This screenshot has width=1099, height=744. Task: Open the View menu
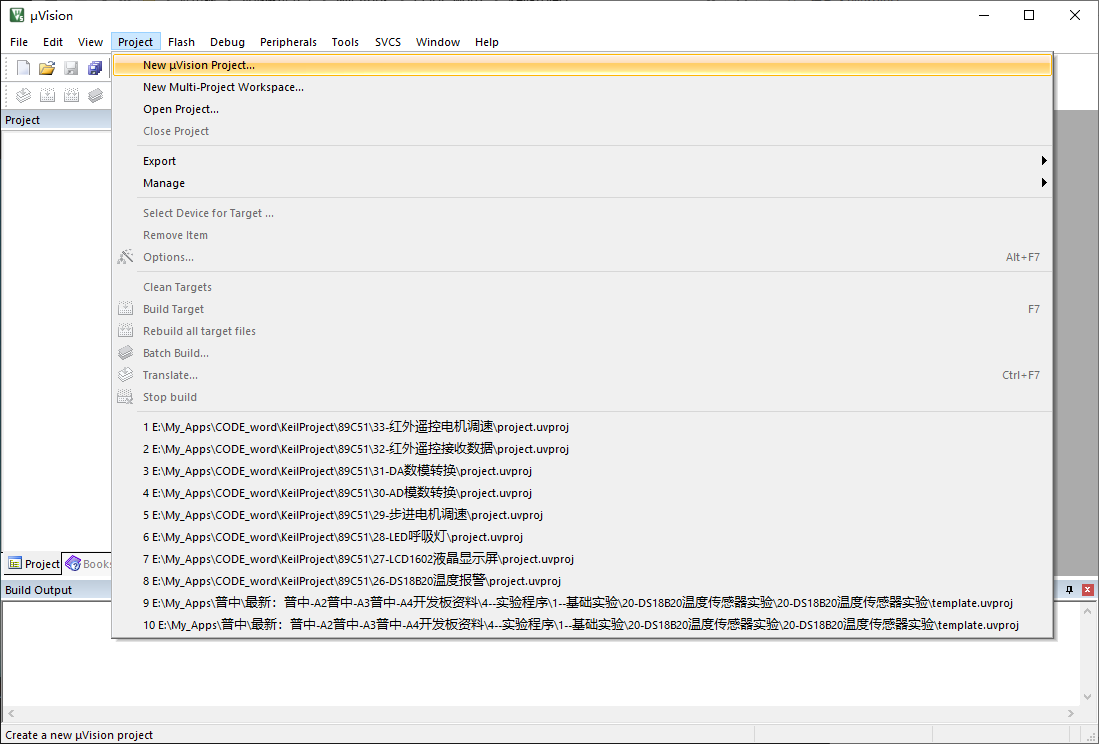click(x=90, y=42)
